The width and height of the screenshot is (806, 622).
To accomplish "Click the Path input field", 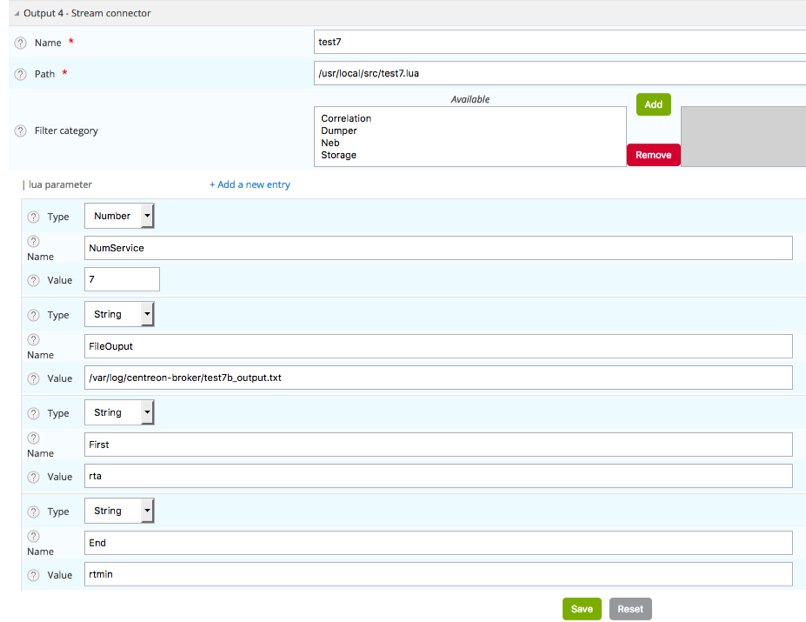I will tap(558, 73).
